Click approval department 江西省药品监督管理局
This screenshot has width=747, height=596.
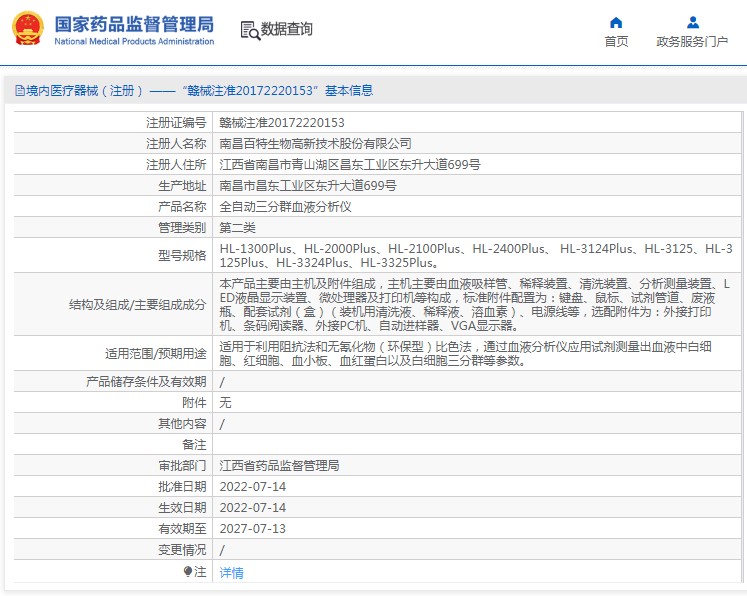(279, 465)
